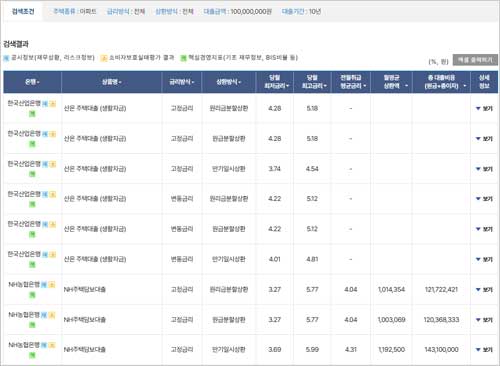The width and height of the screenshot is (500, 366).
Task: Sort by 당월 최고금리 column header
Action: [312, 82]
